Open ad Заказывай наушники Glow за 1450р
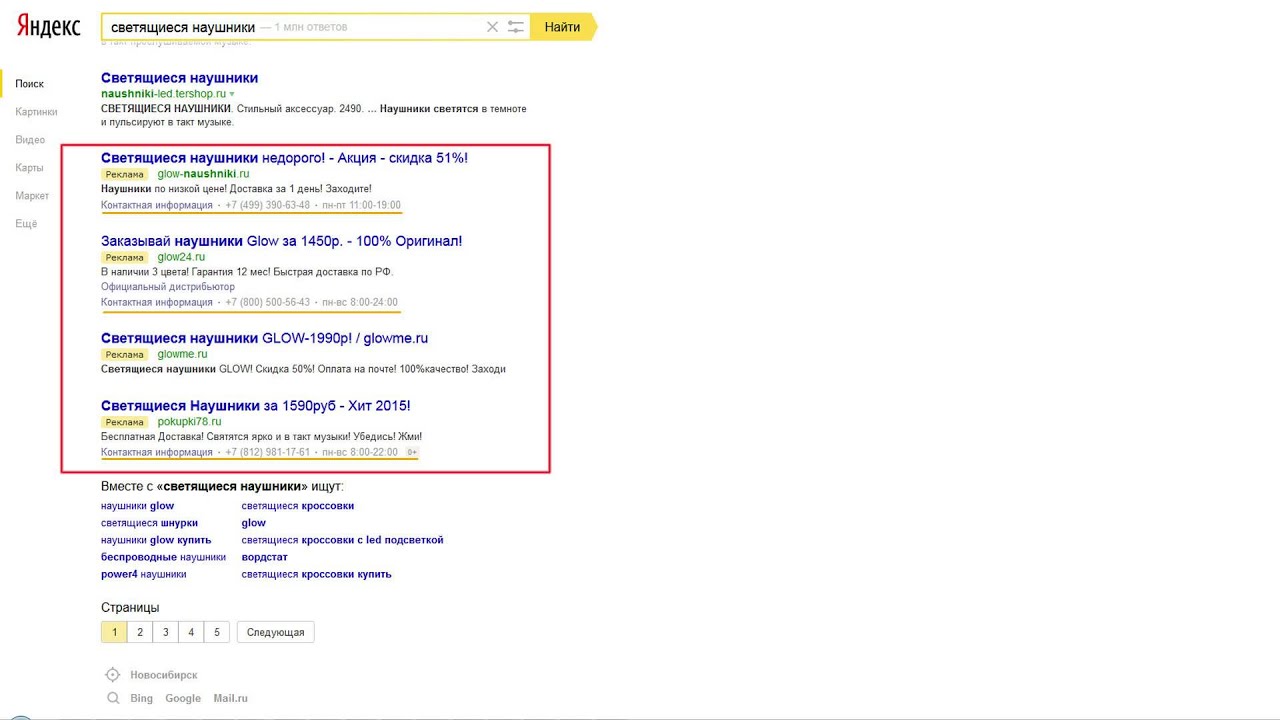This screenshot has width=1280, height=720. point(281,241)
